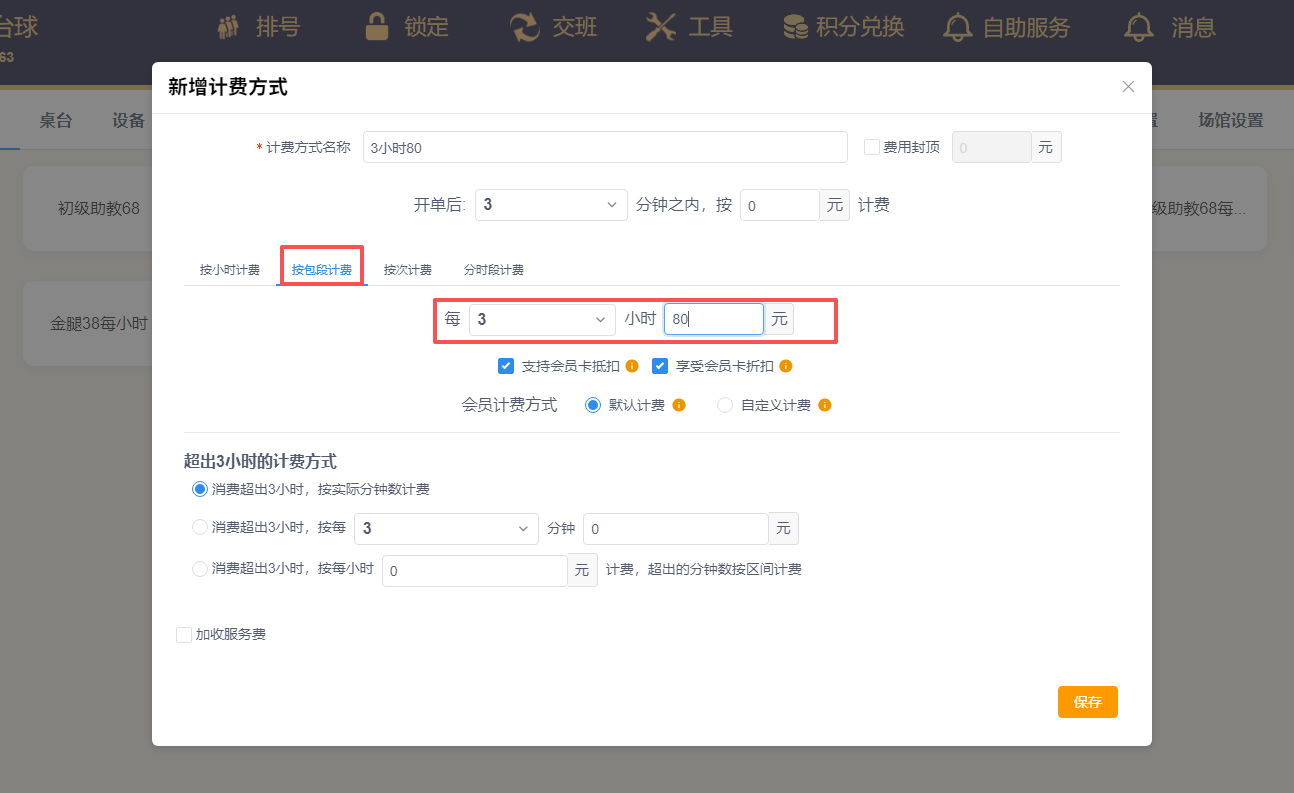Open the 消息 notification bell icon

point(1138,27)
